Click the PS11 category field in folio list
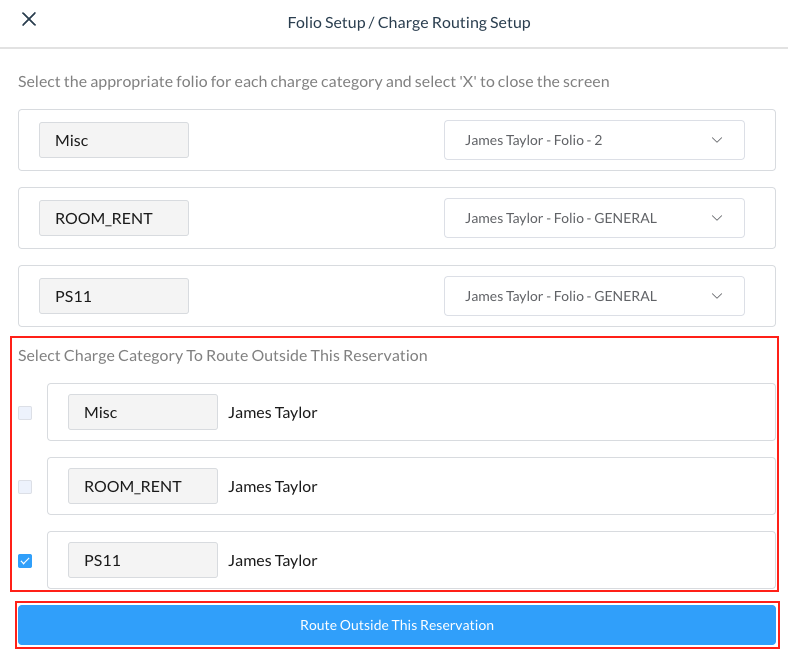The height and width of the screenshot is (667, 788). pyautogui.click(x=114, y=296)
